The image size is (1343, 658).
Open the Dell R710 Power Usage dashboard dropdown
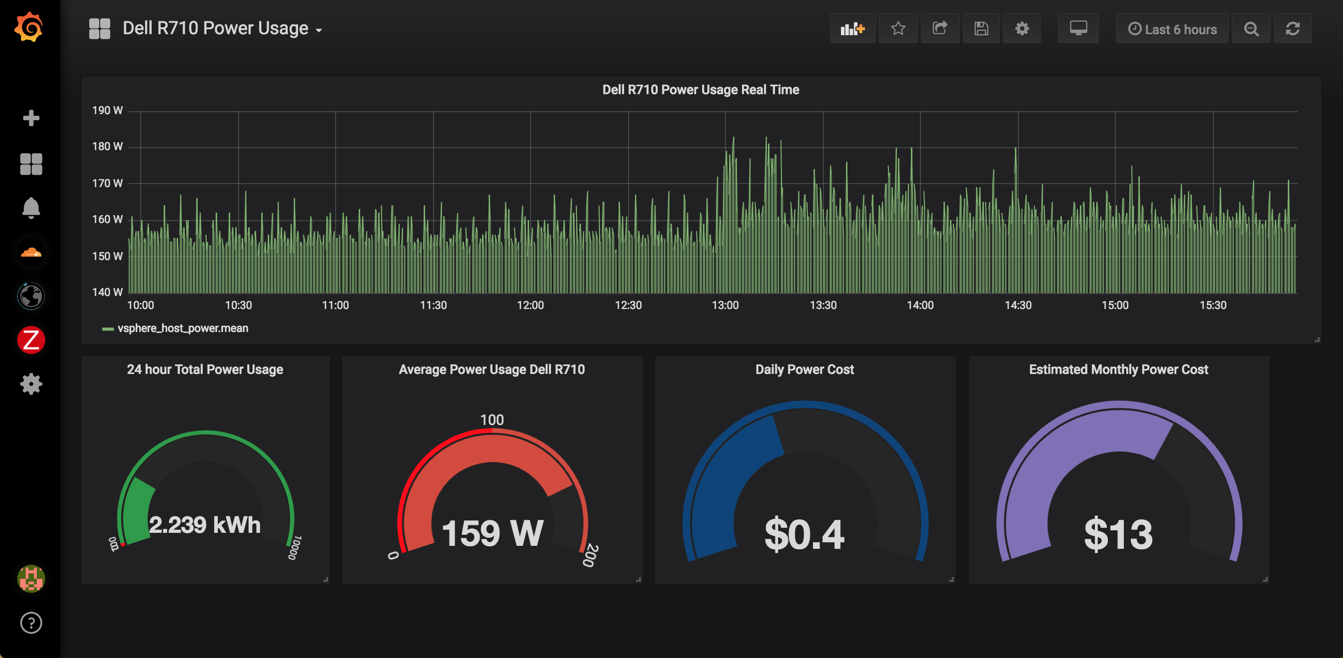click(x=222, y=29)
